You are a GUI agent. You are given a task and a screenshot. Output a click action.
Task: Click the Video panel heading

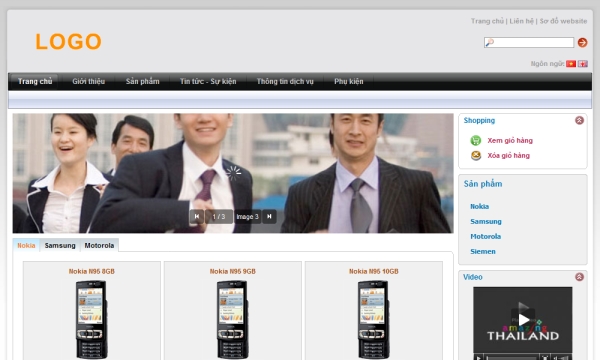point(473,277)
